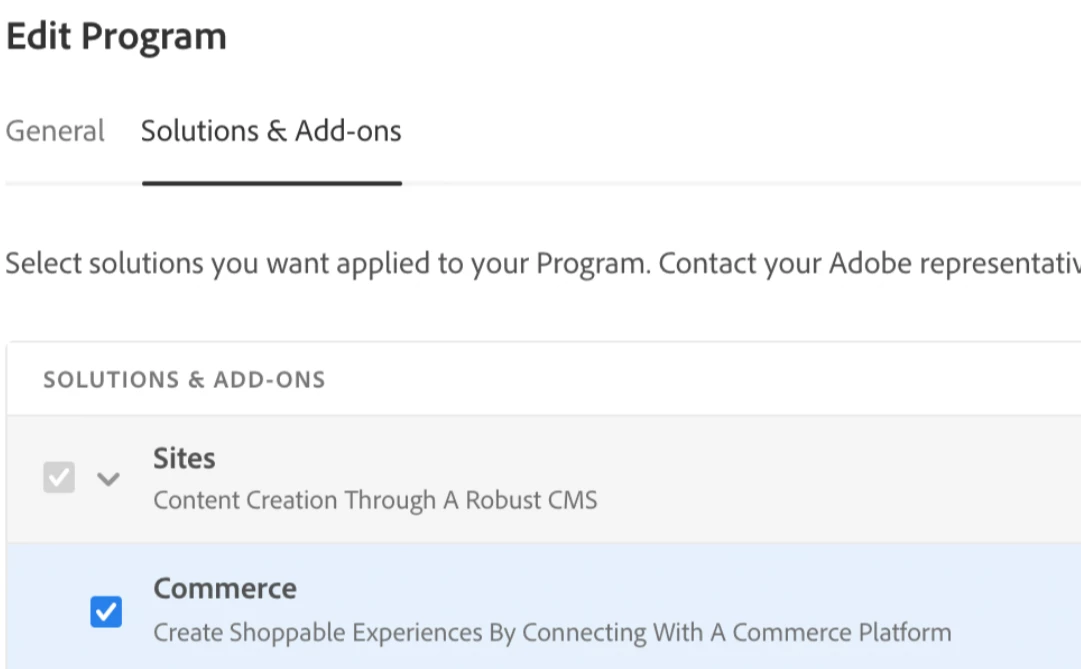Click blank header area right of SOLUTIONS & ADD-ONS
Screen dimensions: 1081x669
point(700,380)
